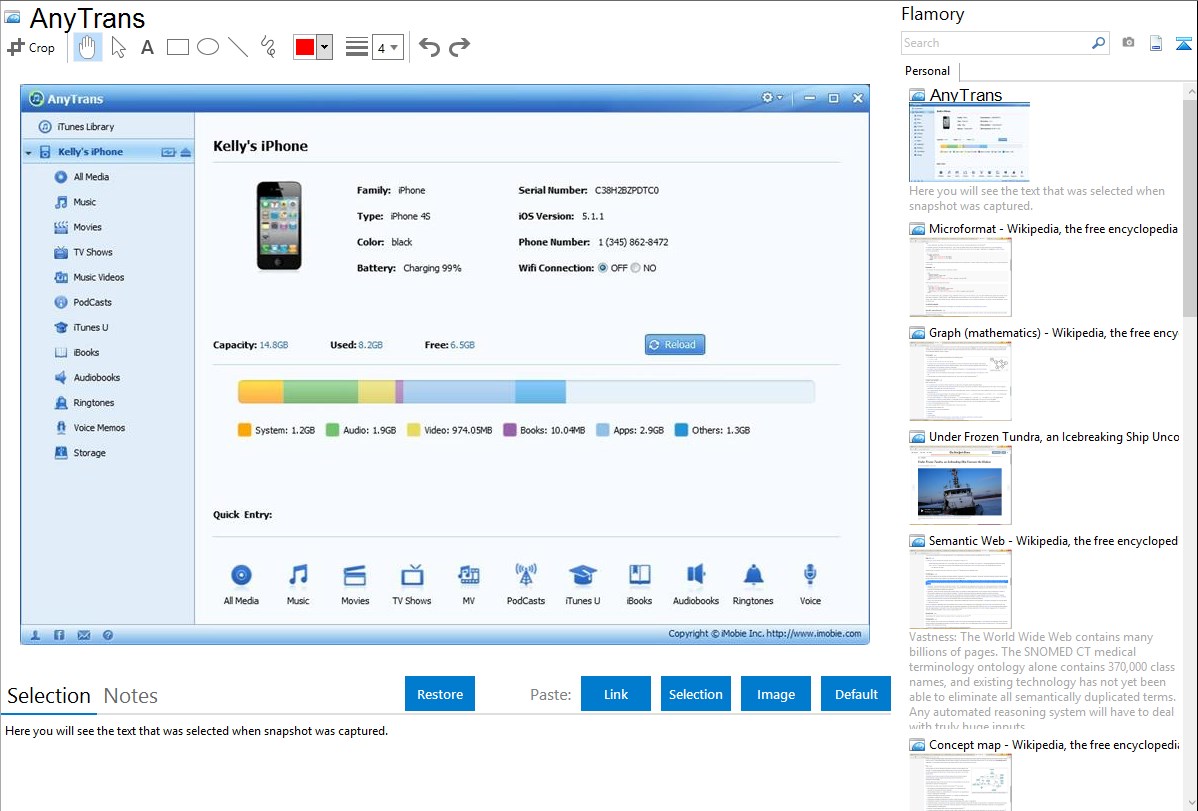Open the line width dropdown showing 4
The image size is (1198, 811).
(387, 47)
